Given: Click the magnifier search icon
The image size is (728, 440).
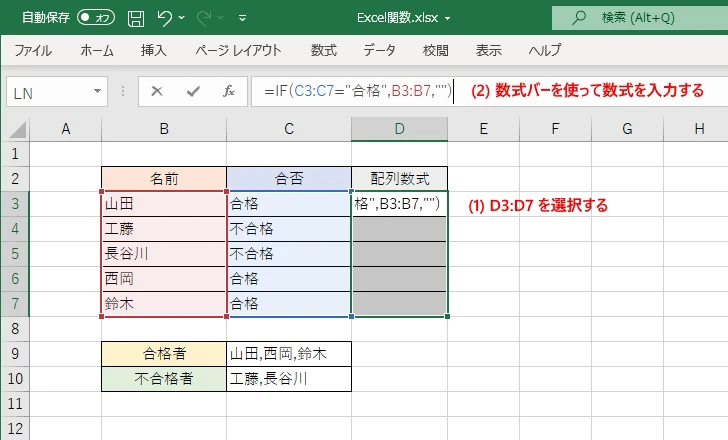Looking at the screenshot, I should click(x=578, y=18).
